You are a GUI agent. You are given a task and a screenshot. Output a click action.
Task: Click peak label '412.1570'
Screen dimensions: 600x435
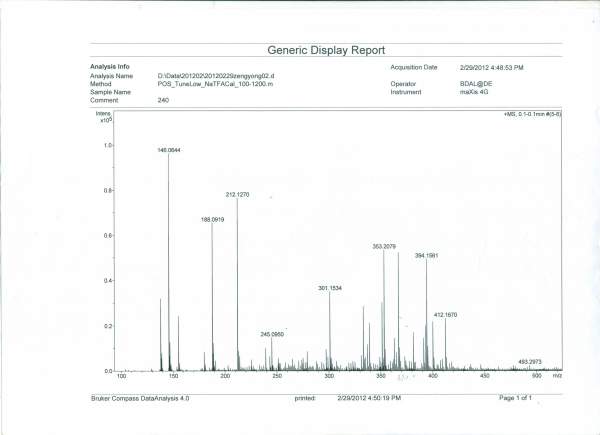(445, 315)
